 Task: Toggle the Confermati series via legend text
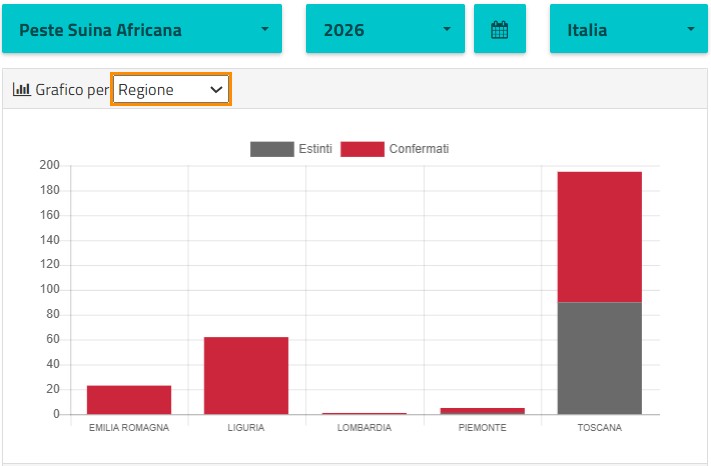point(419,149)
